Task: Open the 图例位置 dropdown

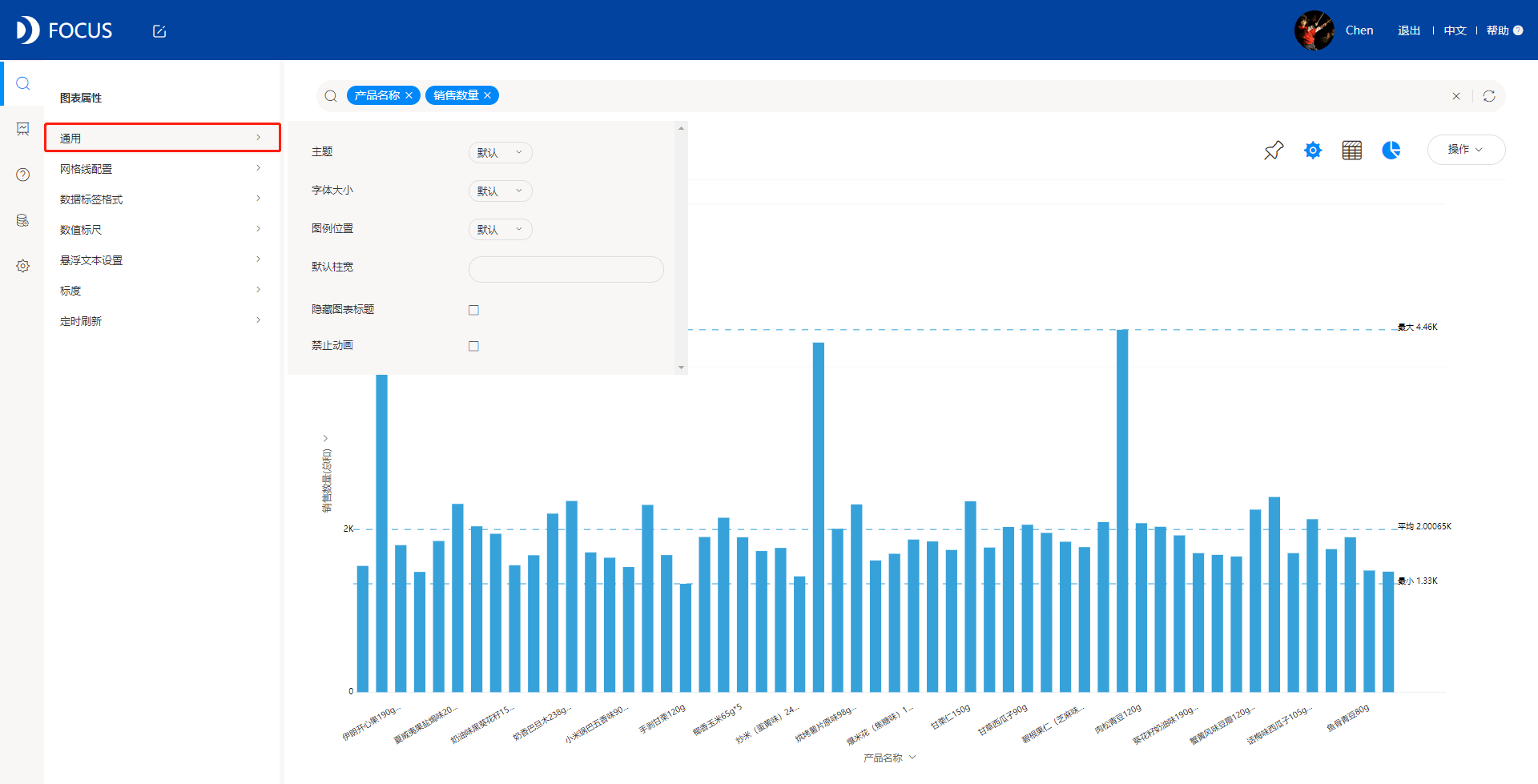Action: (x=500, y=229)
